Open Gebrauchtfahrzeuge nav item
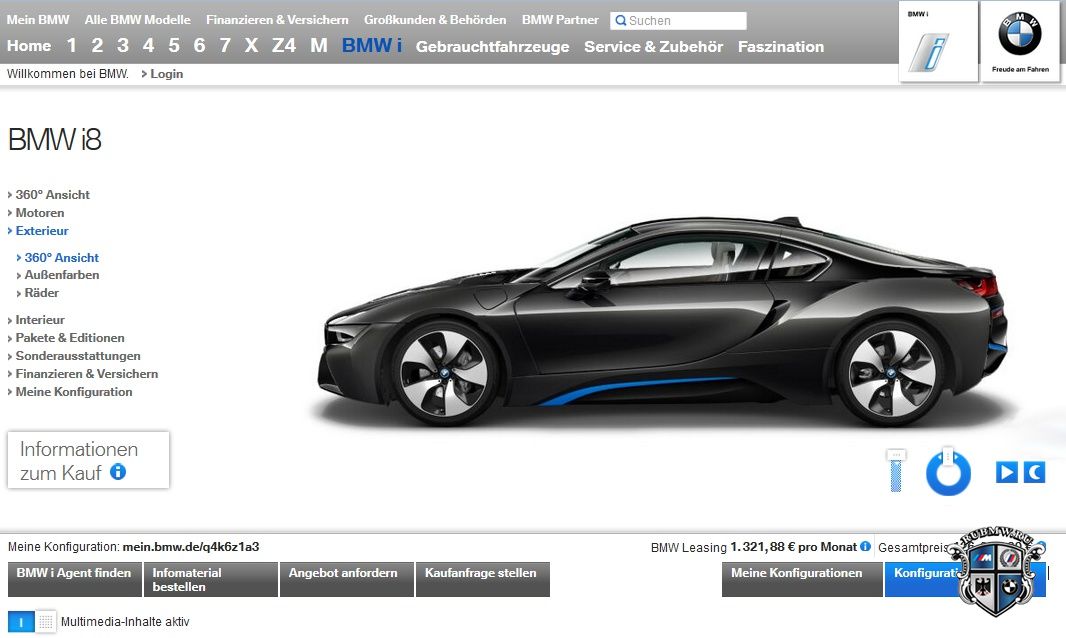The image size is (1066, 638). pyautogui.click(x=493, y=47)
